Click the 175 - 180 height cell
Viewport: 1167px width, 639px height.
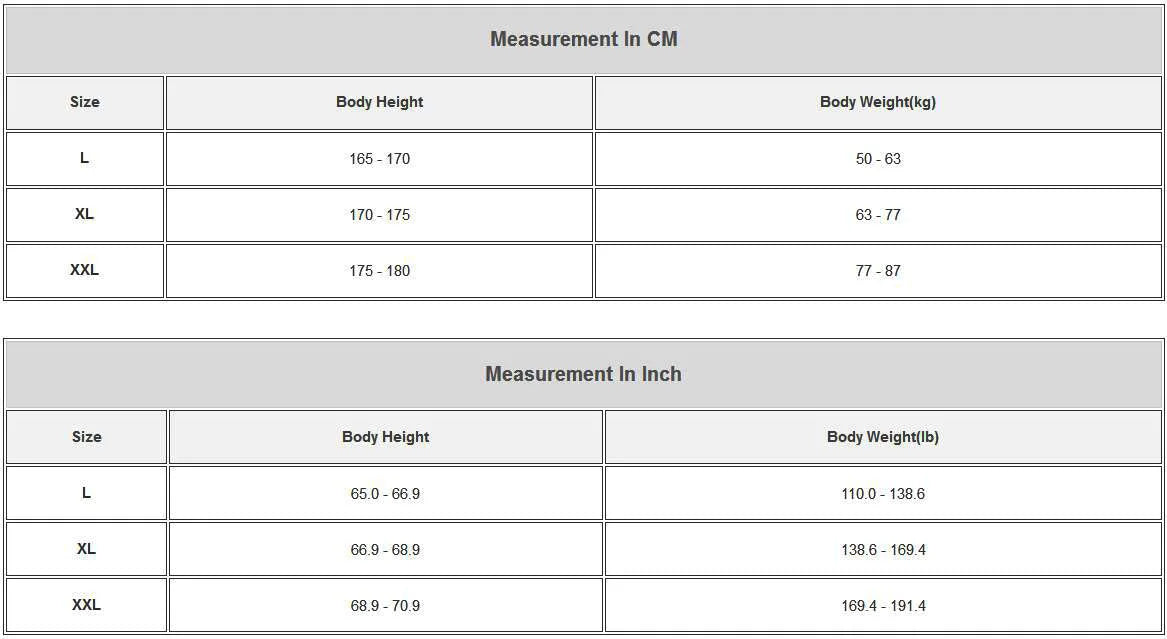[380, 270]
